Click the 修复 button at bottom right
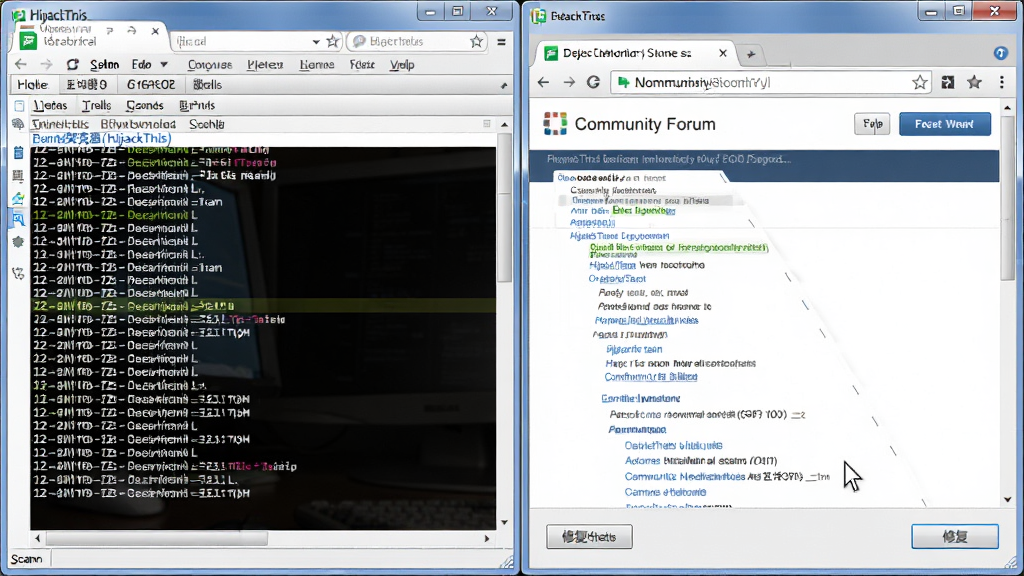1024x576 pixels. coord(955,536)
